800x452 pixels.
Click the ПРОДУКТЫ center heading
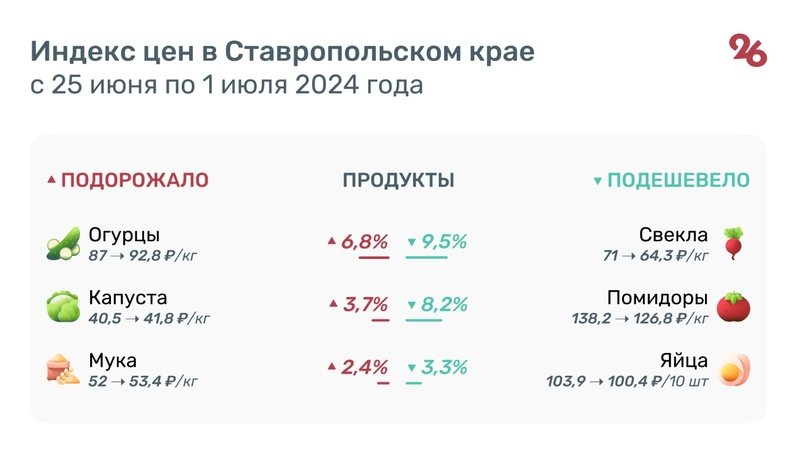coord(398,181)
